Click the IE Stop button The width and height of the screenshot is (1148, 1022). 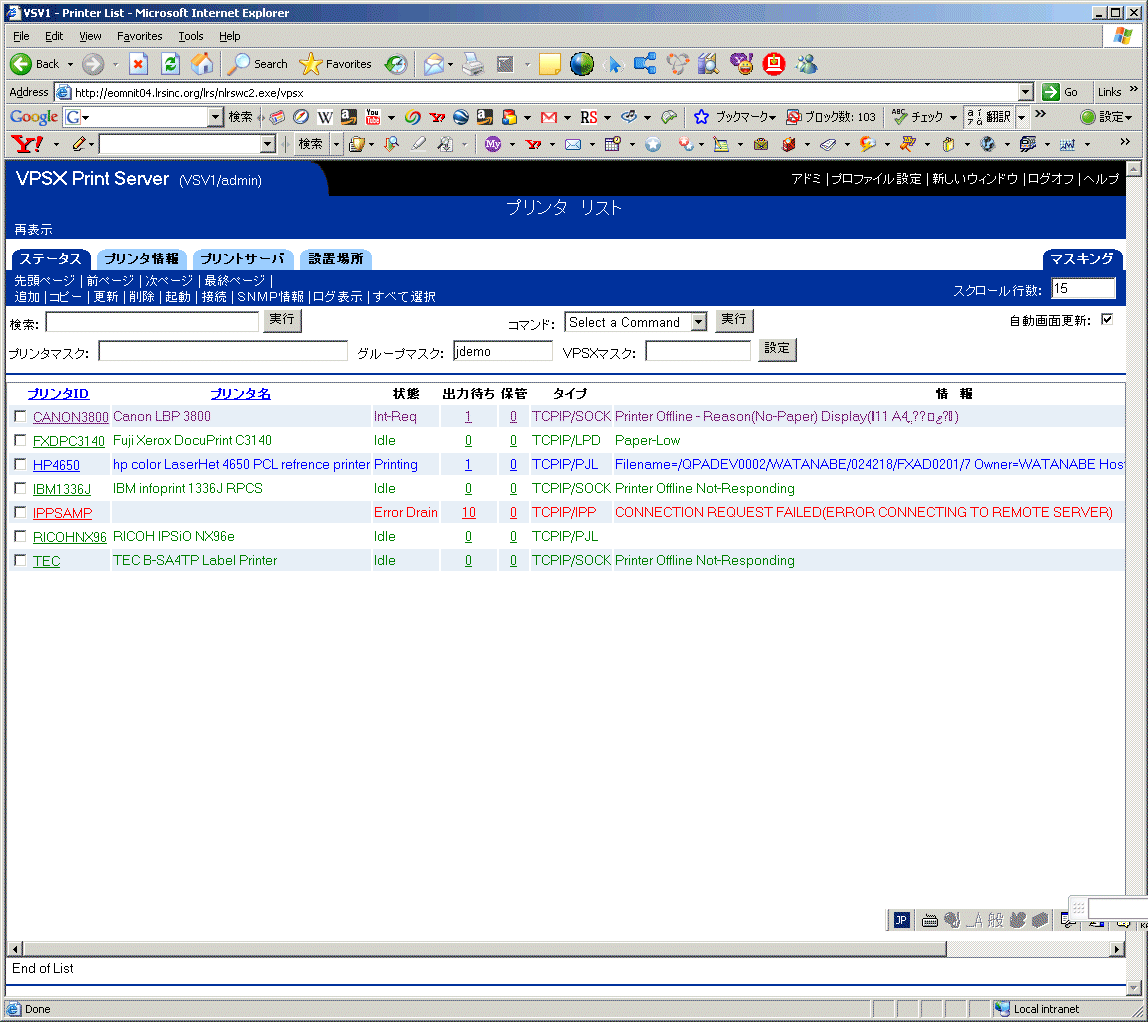139,64
